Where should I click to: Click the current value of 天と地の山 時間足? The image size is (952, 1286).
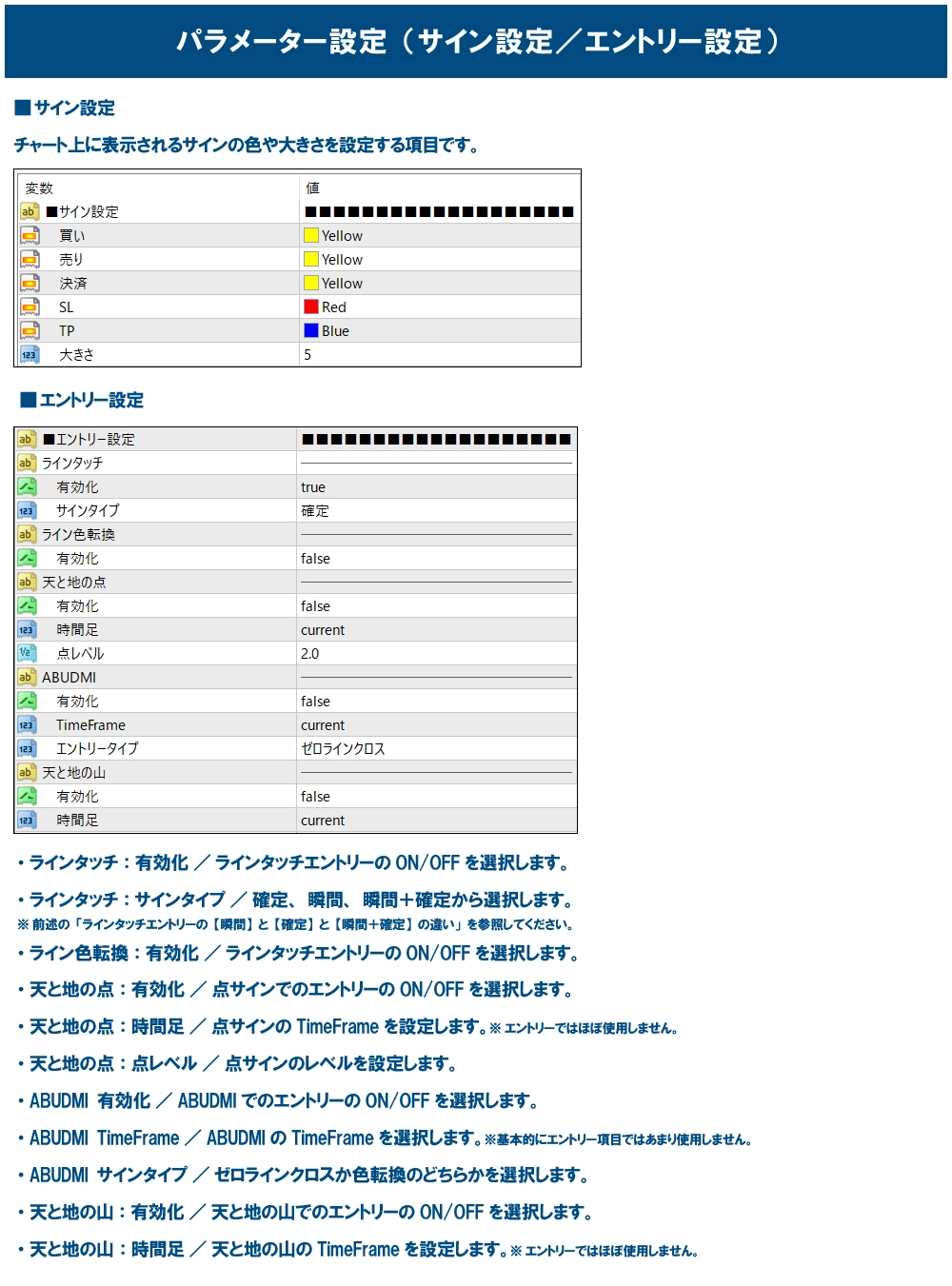point(323,821)
